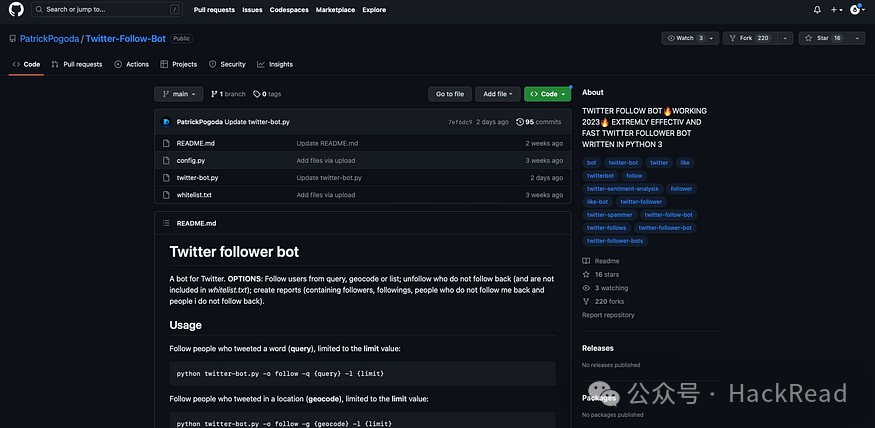Viewport: 875px width, 428px height.
Task: Open the Add file dropdown
Action: [x=498, y=94]
